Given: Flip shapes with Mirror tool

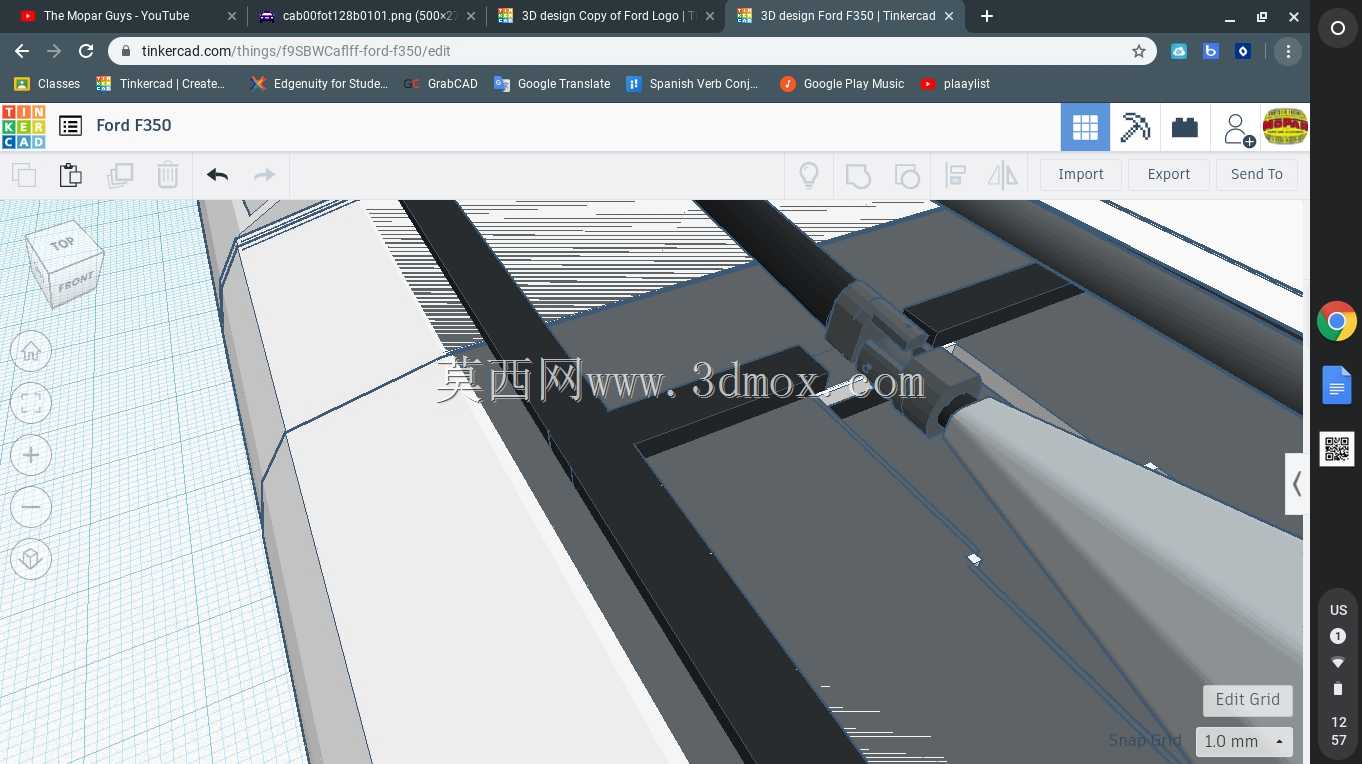Looking at the screenshot, I should point(1002,175).
